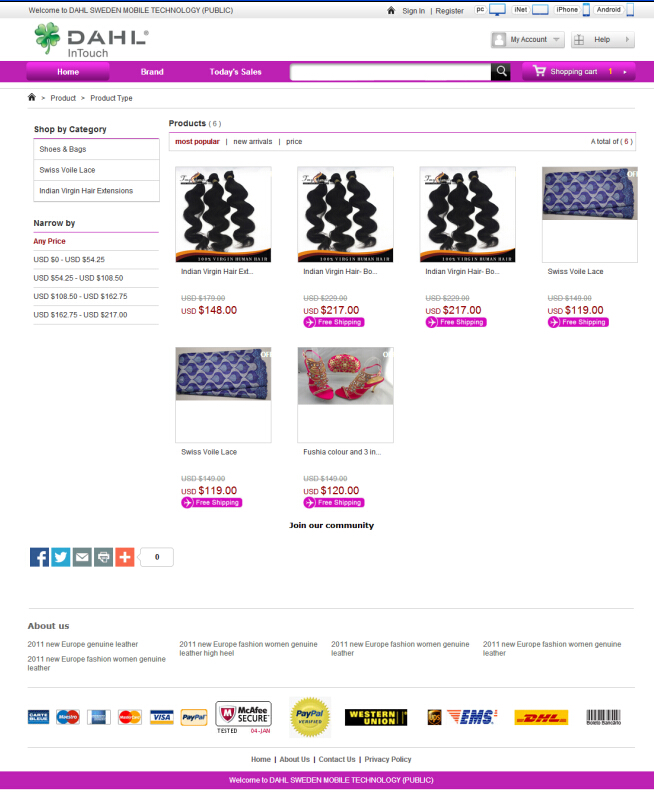
Task: Click the PayPal Verified badge
Action: click(x=310, y=717)
